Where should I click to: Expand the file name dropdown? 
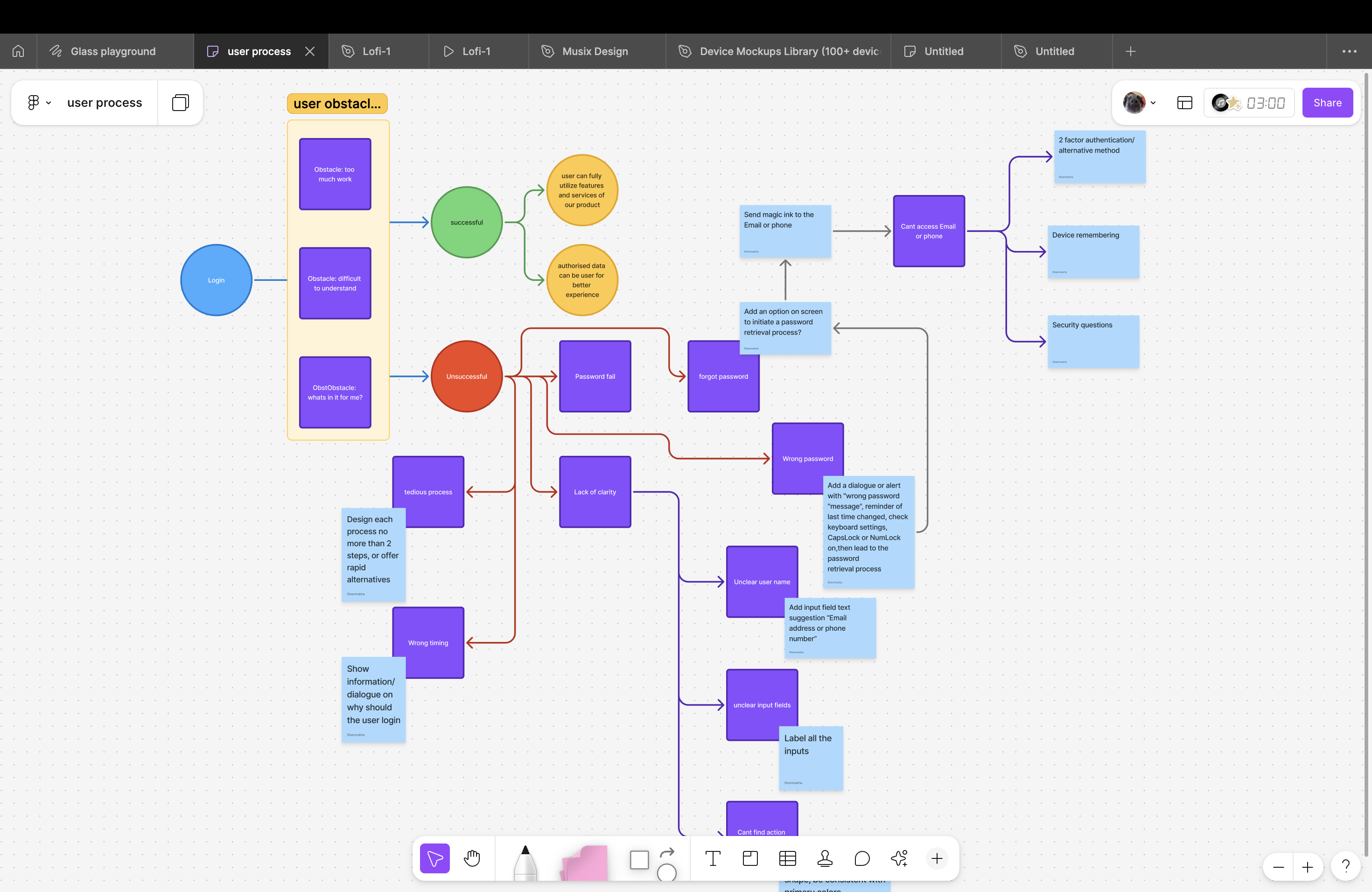click(x=49, y=103)
